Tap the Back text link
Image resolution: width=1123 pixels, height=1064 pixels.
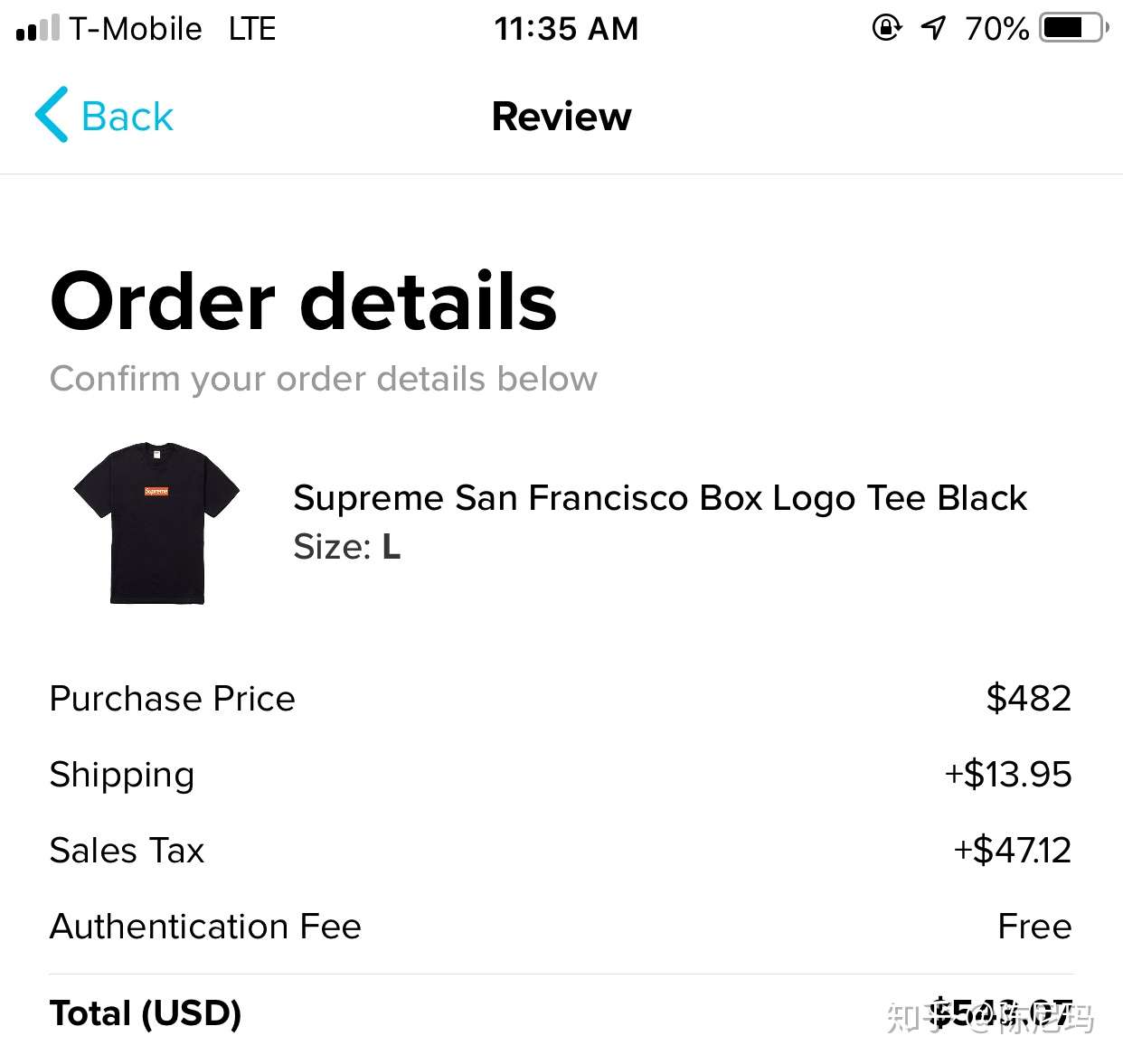[127, 117]
